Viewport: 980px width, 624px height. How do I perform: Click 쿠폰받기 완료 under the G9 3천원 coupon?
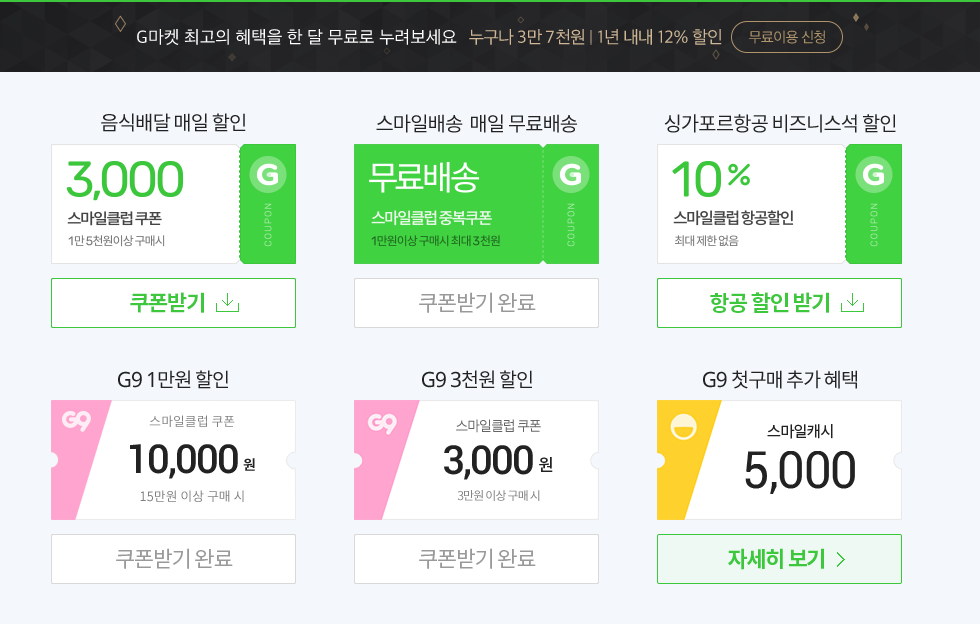476,559
